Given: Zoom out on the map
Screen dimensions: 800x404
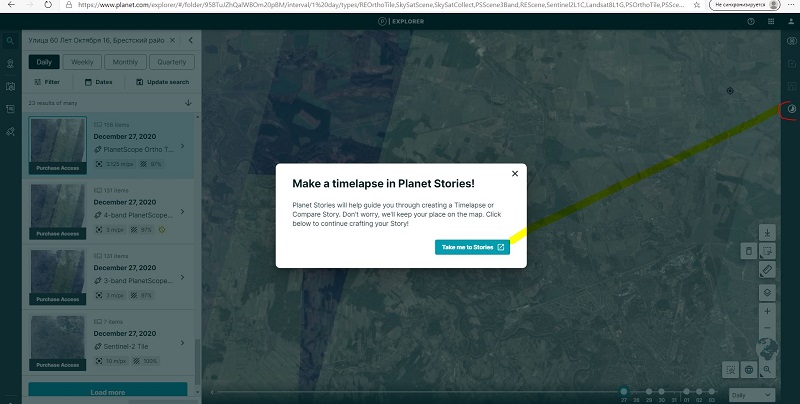Looking at the screenshot, I should 767,328.
